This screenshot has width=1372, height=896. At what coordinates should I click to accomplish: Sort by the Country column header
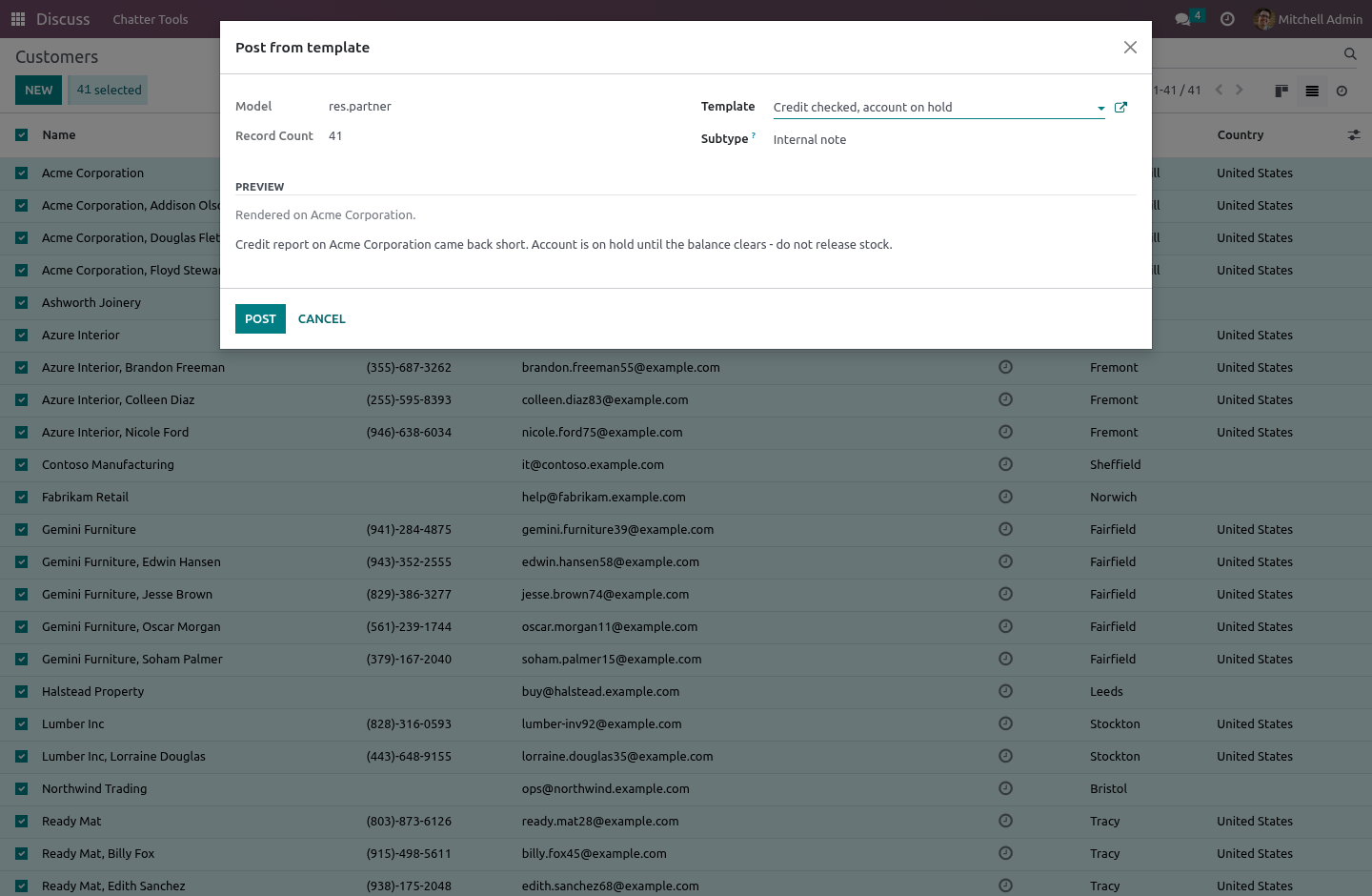pyautogui.click(x=1241, y=135)
